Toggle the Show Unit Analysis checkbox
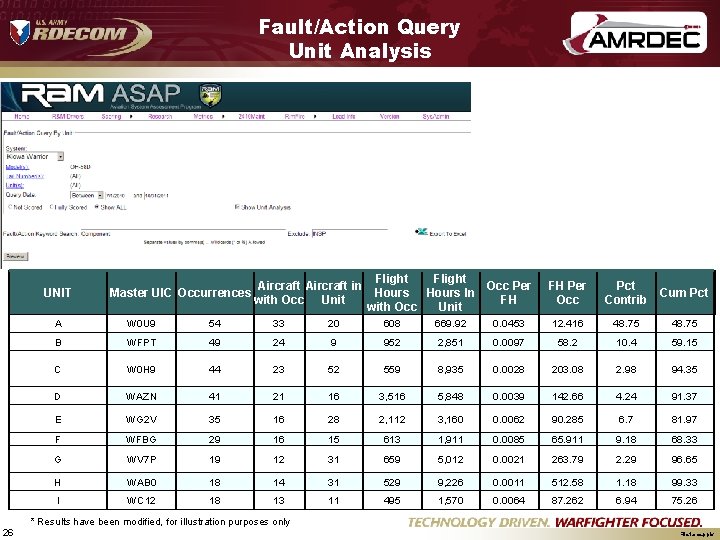Screen dimensions: 720x540 237,207
